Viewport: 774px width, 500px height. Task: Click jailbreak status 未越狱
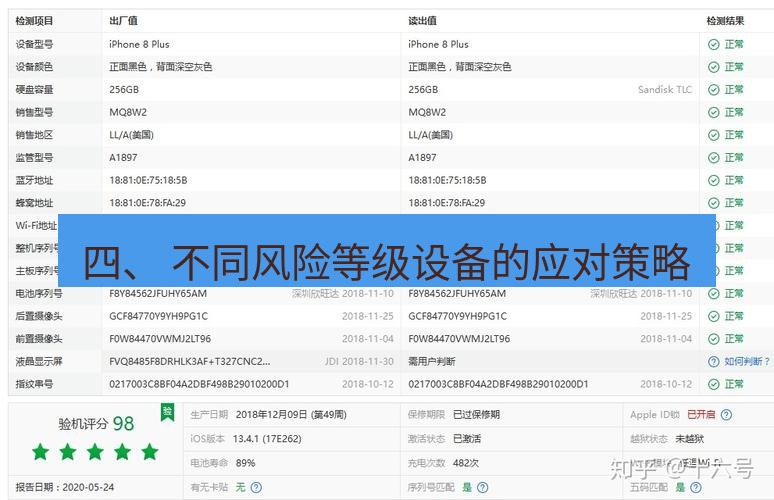[690, 439]
